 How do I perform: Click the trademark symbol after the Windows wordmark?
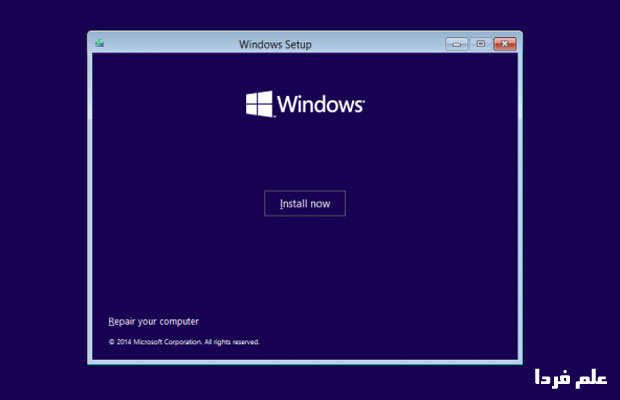point(362,99)
